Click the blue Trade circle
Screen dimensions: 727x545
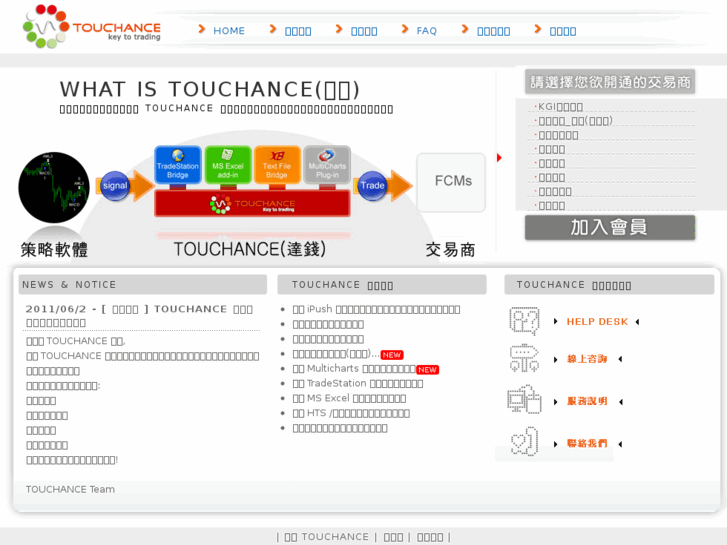[372, 186]
